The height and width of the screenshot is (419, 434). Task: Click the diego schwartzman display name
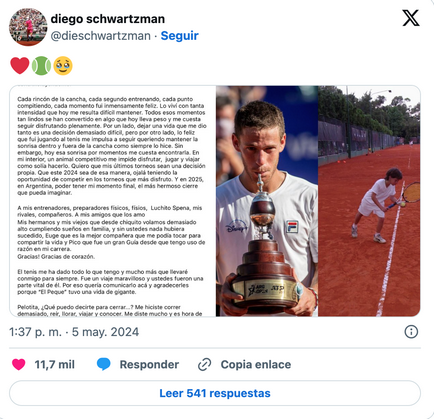(108, 19)
